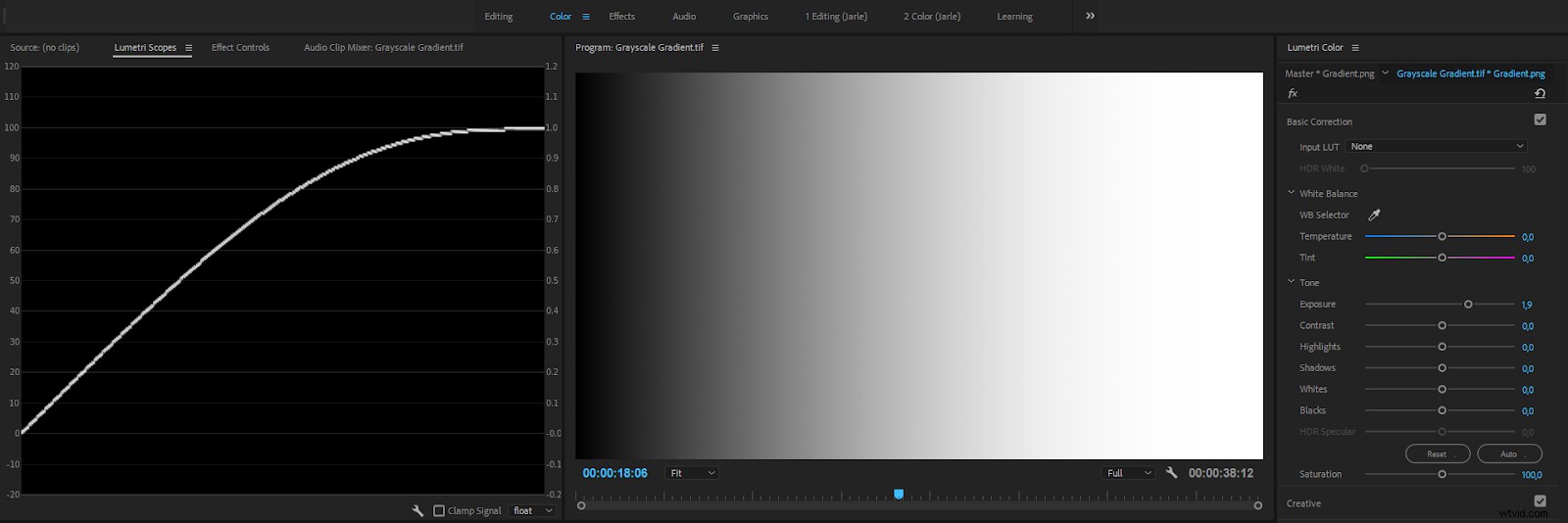Viewport: 1568px width, 523px height.
Task: Reset the Lumetri effect with the reset arrow icon
Action: click(x=1540, y=94)
